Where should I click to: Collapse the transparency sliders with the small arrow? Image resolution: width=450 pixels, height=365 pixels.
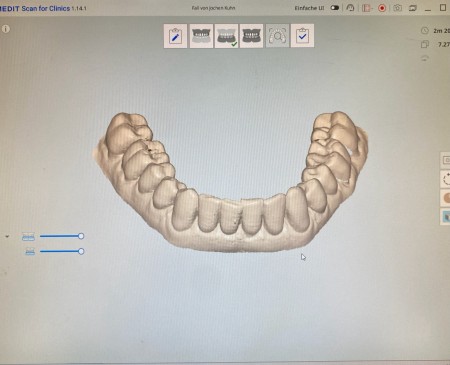click(7, 237)
